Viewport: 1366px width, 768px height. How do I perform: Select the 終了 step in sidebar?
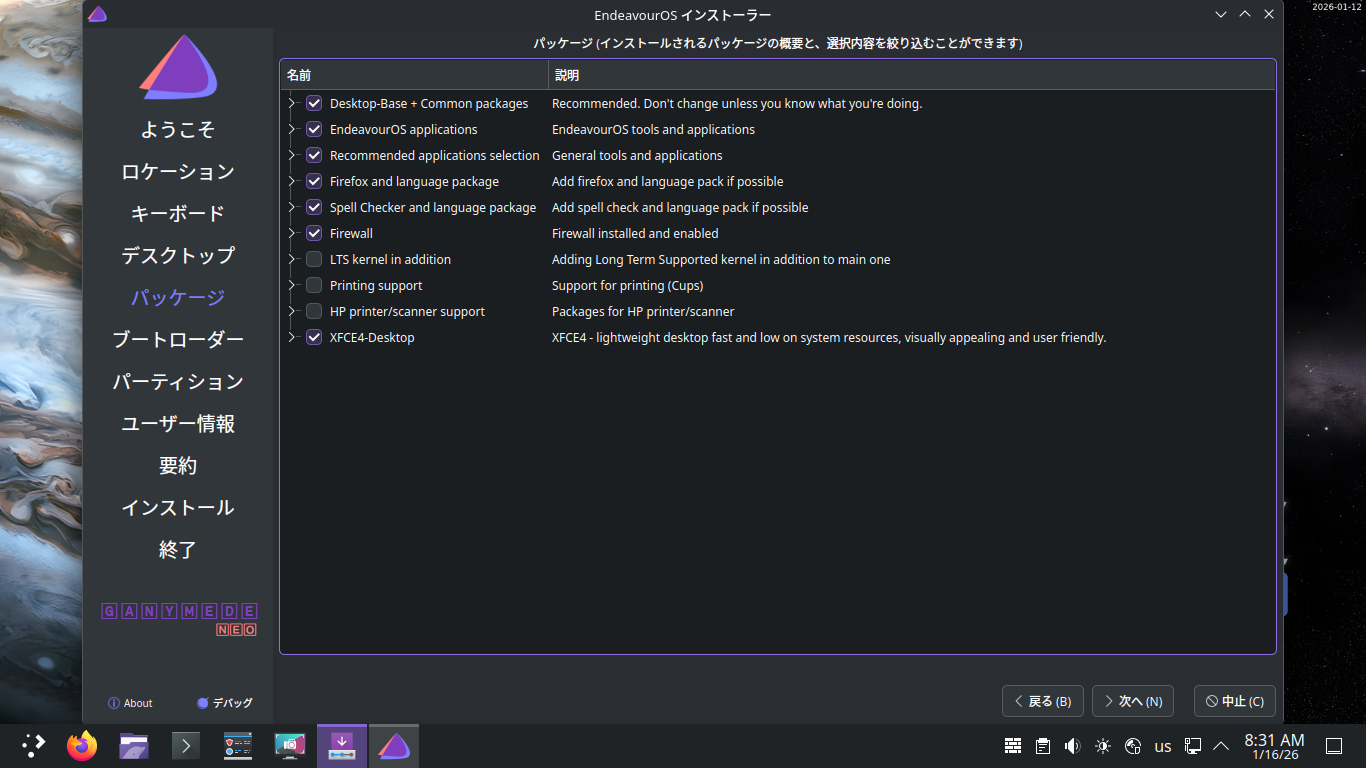point(178,550)
